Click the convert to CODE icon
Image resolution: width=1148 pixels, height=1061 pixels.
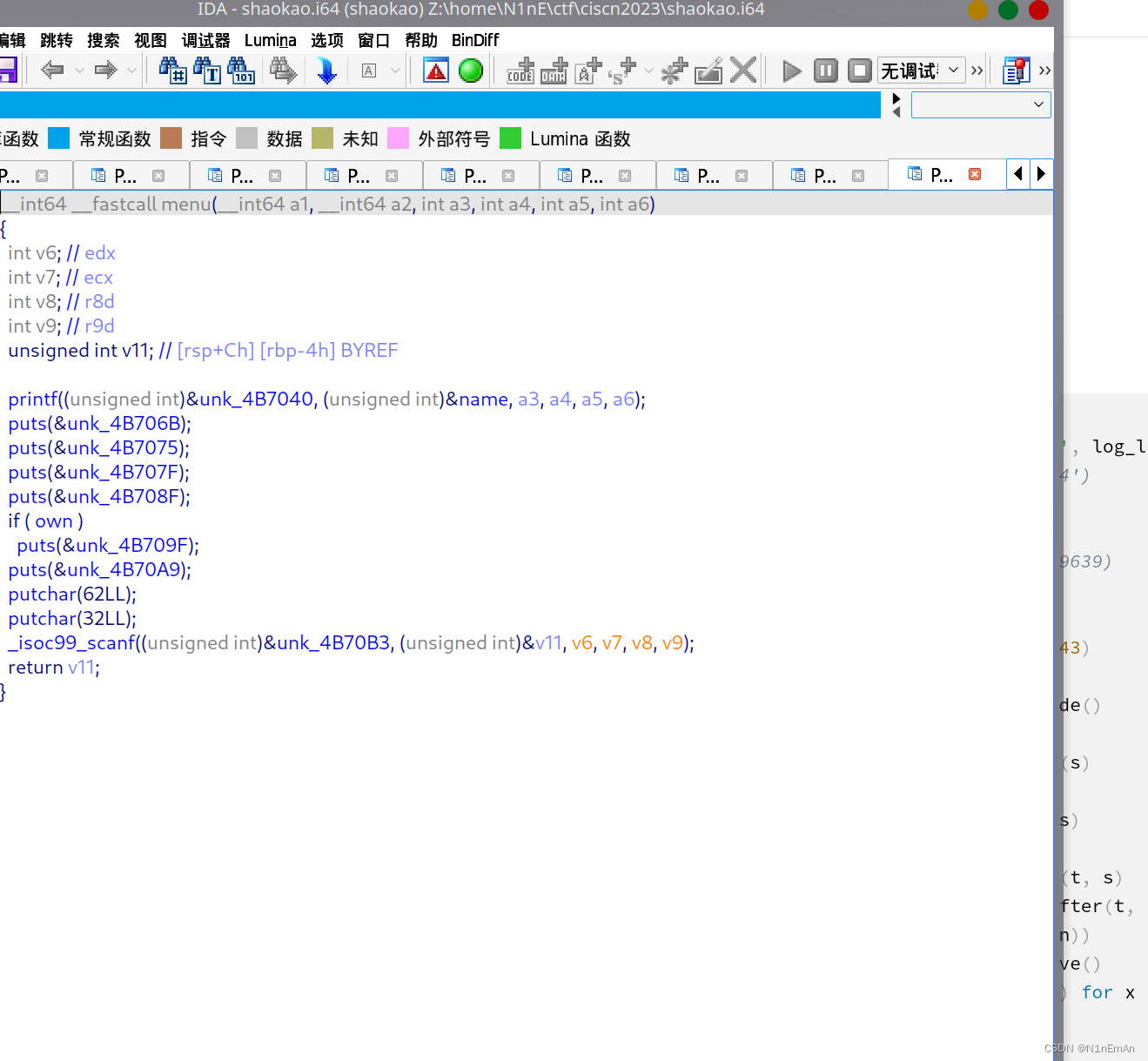[x=520, y=70]
